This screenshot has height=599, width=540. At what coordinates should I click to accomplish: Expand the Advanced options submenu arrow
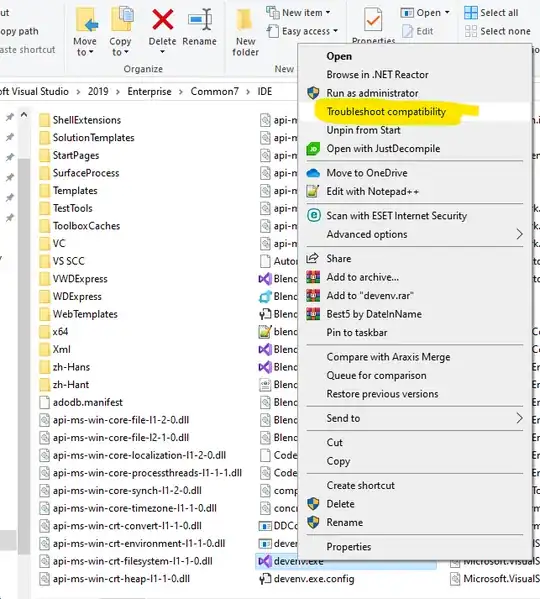519,234
